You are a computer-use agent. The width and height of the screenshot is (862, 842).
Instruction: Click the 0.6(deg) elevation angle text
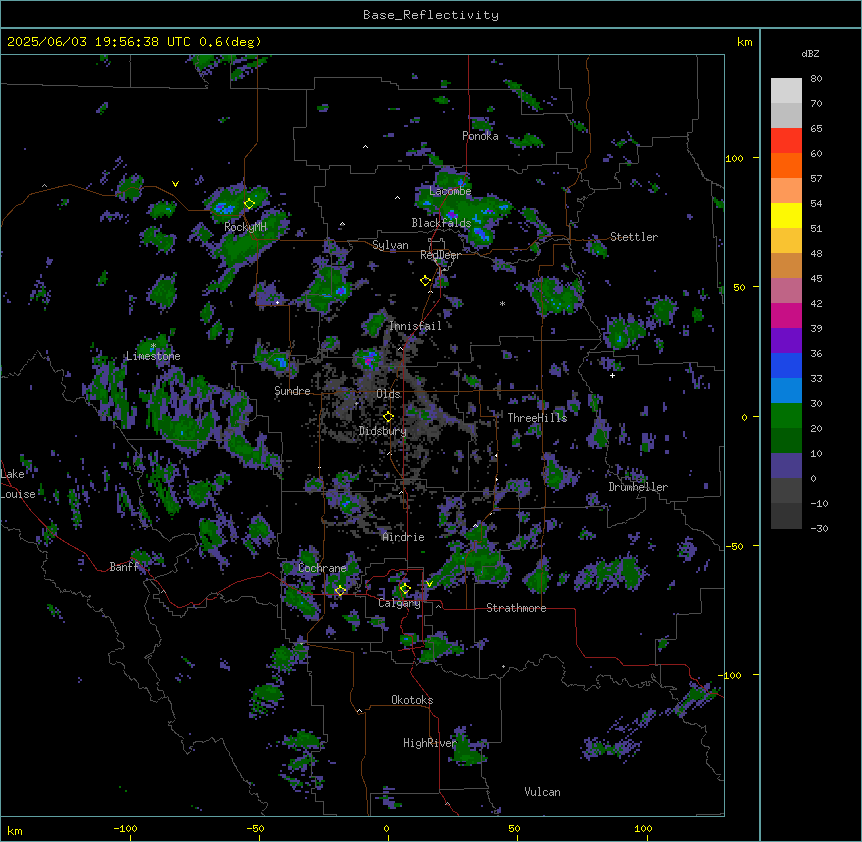pos(230,42)
